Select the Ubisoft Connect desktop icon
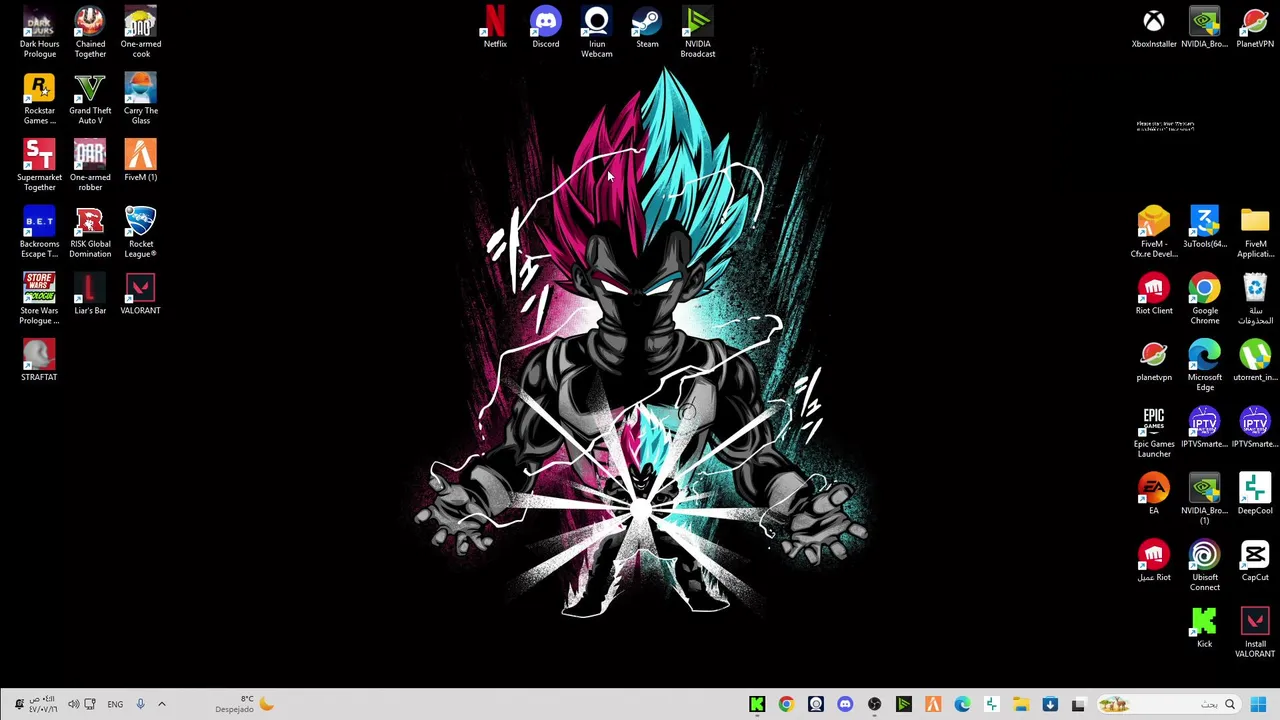 click(x=1205, y=566)
